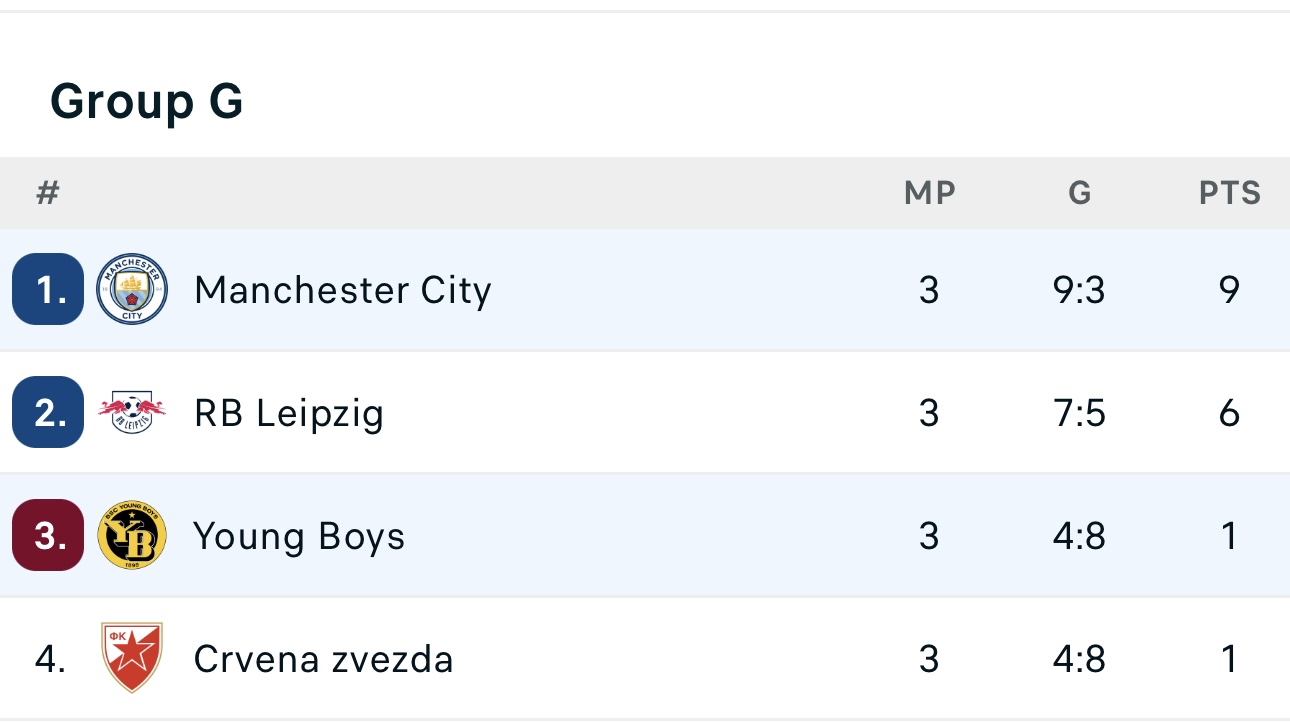Open the Crvena zvezda team name link
Screen dimensions: 1290x722
[324, 659]
